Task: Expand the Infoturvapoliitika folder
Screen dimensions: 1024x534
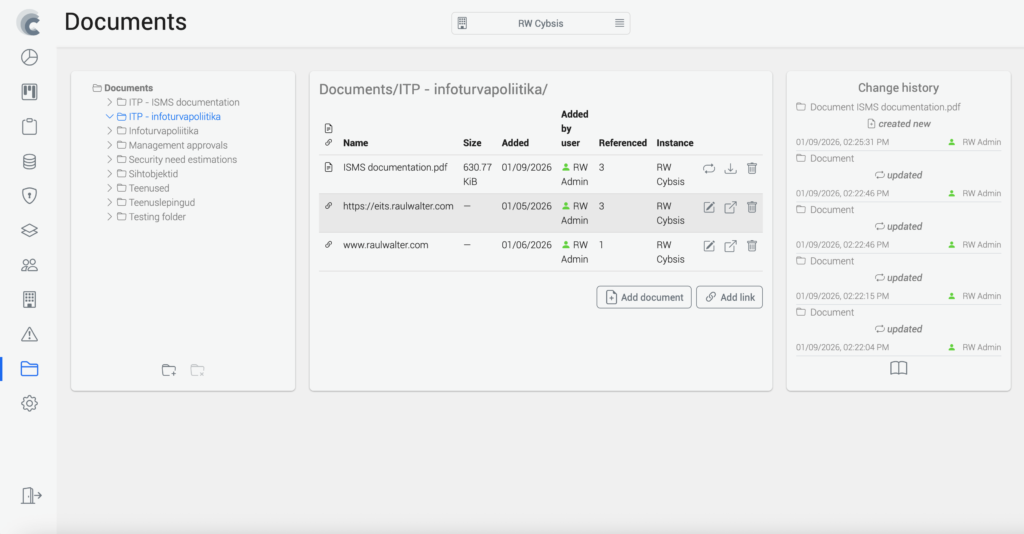Action: 110,131
